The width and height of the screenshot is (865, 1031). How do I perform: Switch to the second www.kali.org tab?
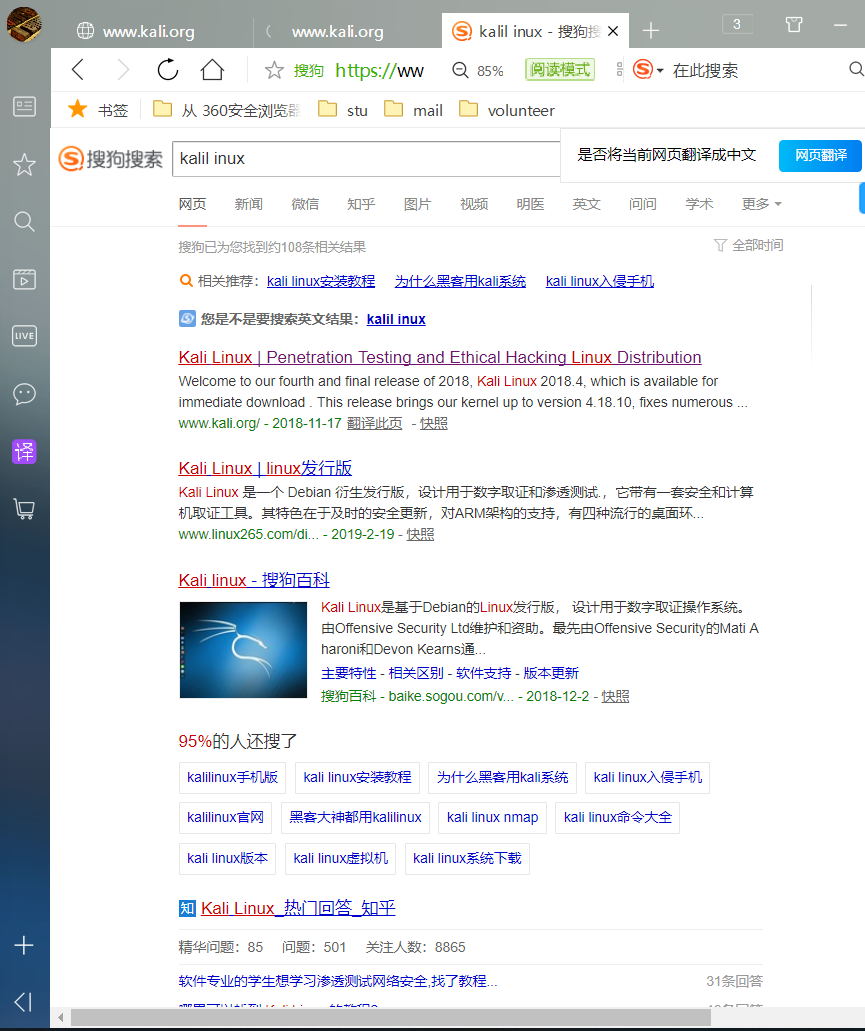[x=347, y=31]
